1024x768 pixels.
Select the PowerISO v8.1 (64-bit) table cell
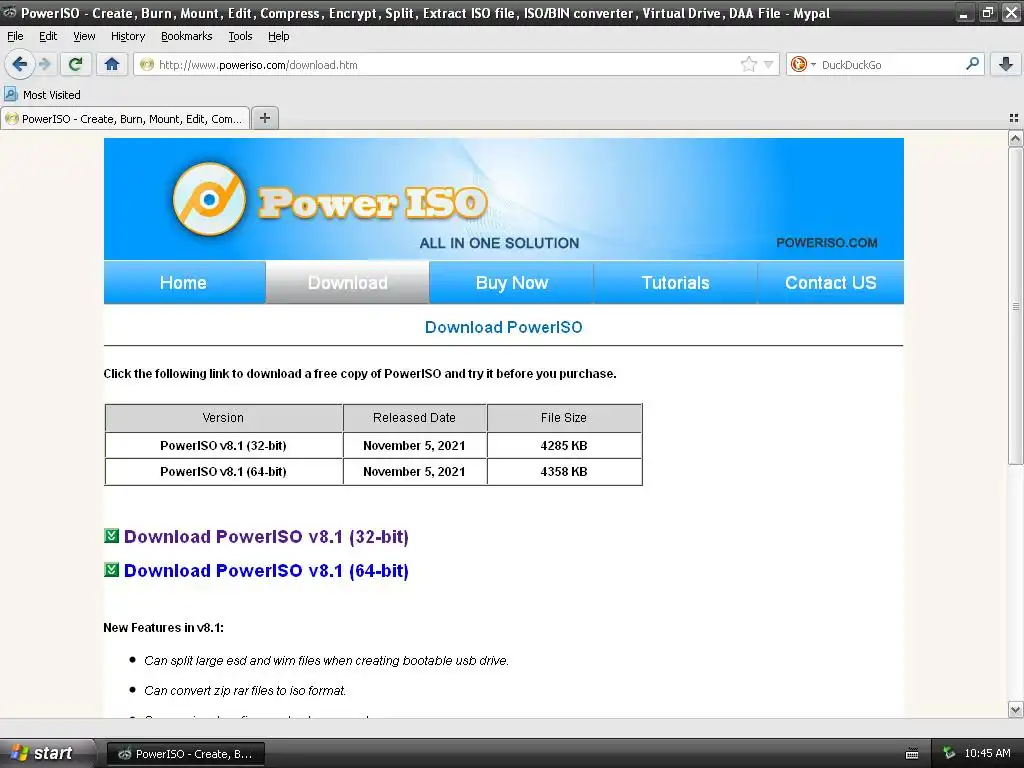pos(223,472)
